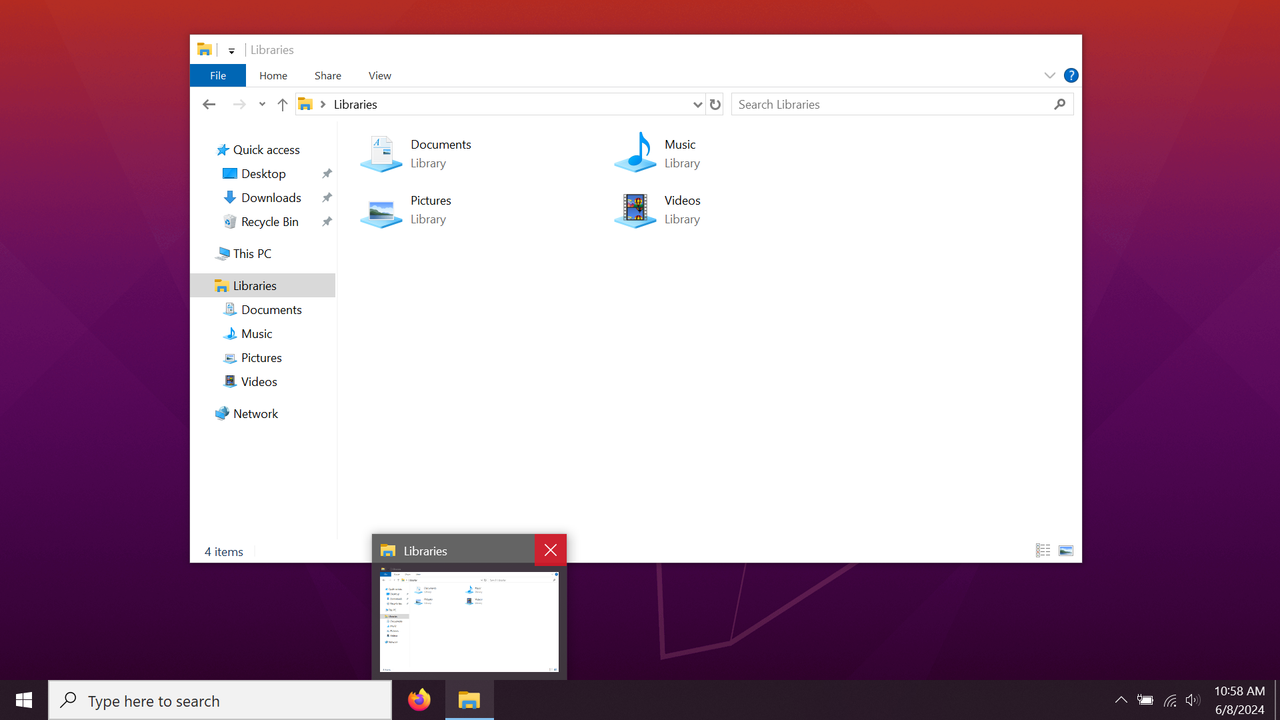Click the search magnifier icon

tap(1060, 104)
